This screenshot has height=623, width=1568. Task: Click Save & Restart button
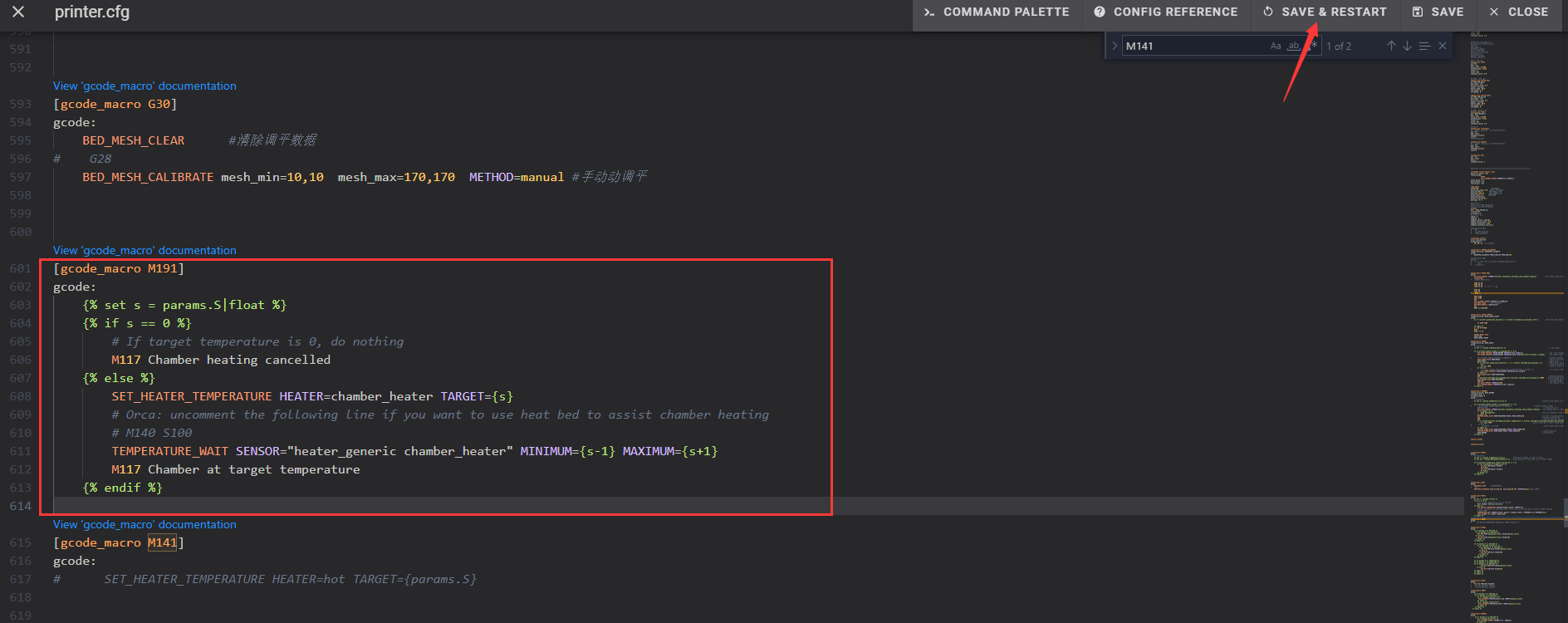(1325, 12)
